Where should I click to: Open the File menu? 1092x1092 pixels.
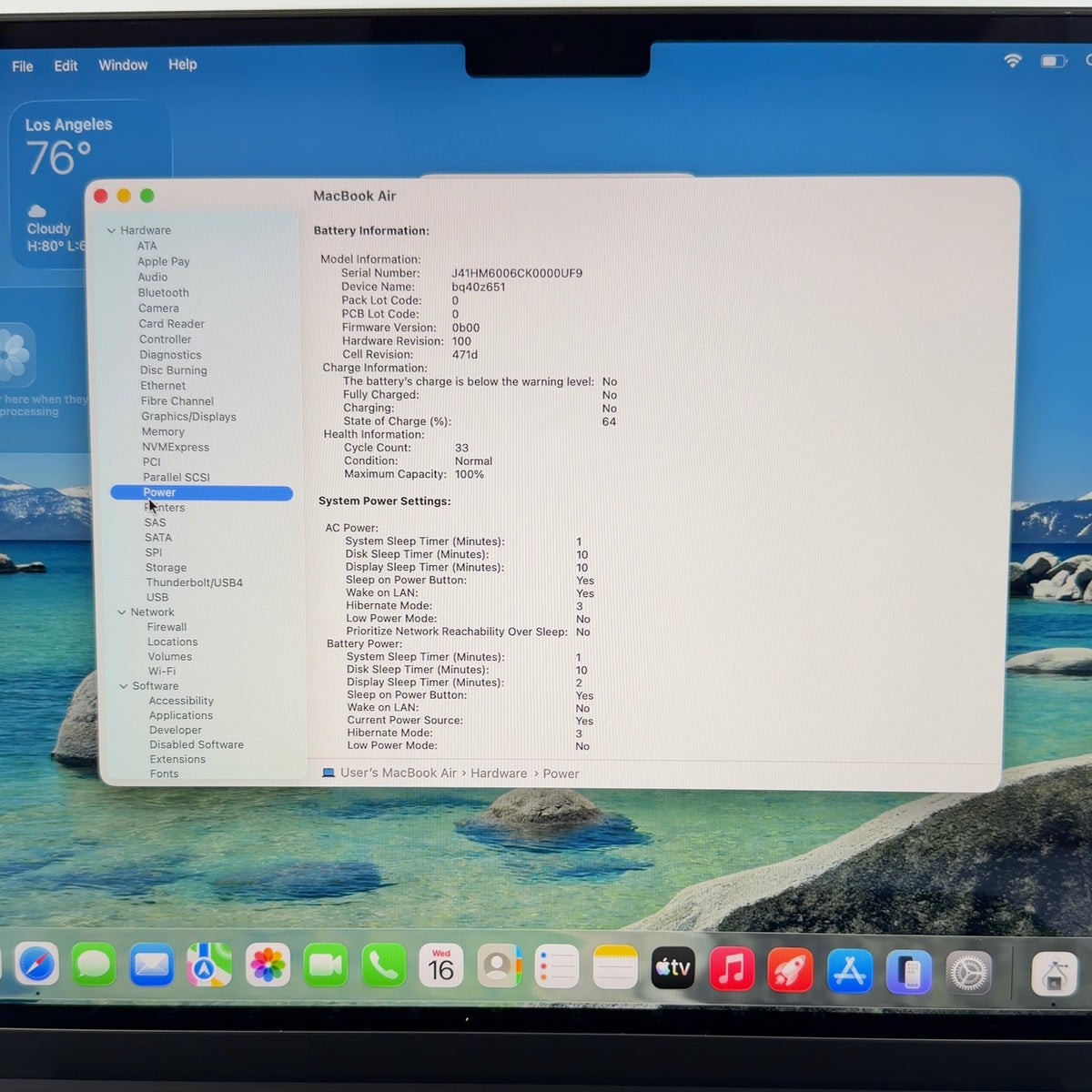tap(23, 66)
